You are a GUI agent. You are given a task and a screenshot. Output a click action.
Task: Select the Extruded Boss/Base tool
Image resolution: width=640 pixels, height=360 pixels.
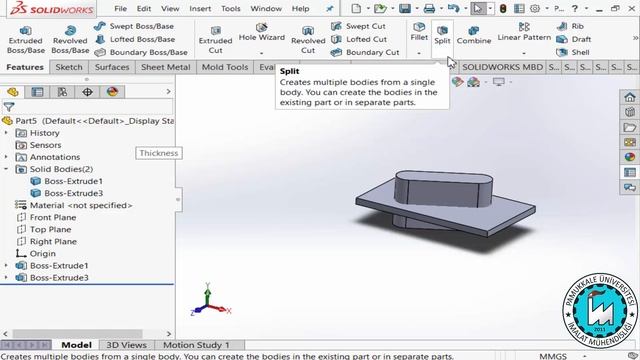pos(25,40)
